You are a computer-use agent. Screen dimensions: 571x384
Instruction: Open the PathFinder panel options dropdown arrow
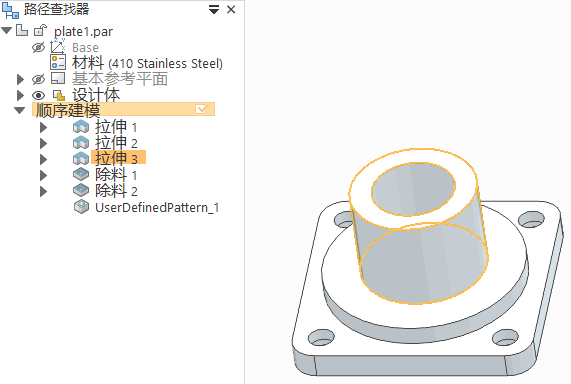[214, 10]
